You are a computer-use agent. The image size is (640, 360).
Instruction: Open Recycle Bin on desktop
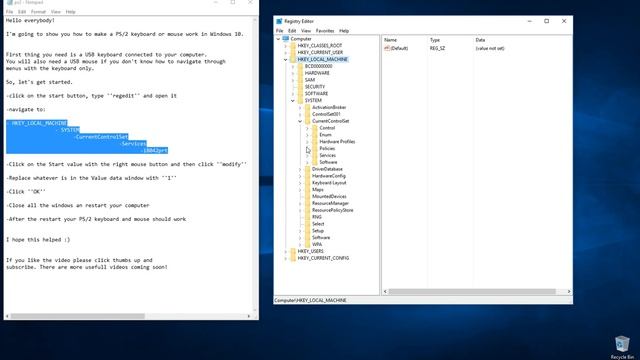pyautogui.click(x=622, y=347)
